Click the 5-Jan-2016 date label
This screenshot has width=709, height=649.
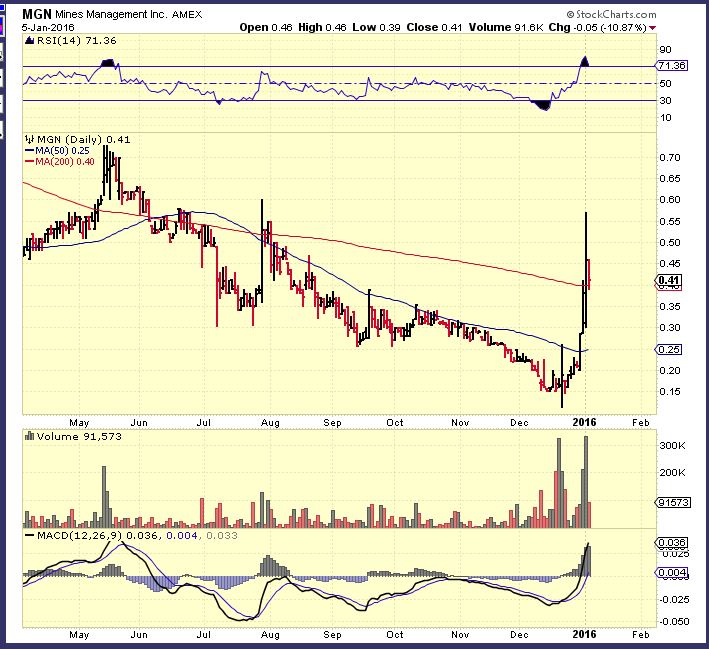click(48, 28)
